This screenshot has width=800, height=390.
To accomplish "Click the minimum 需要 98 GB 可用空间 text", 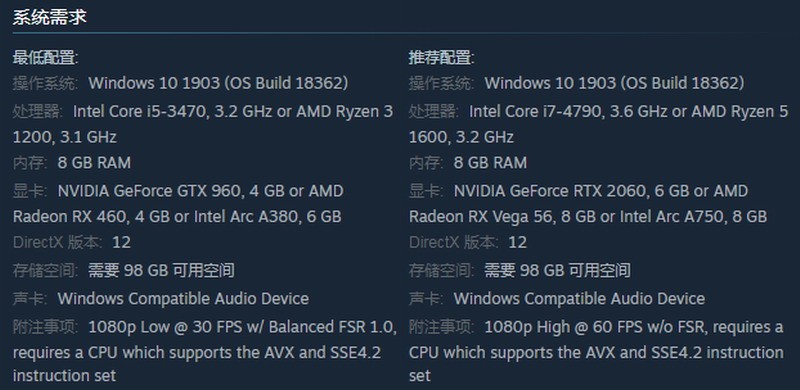I will click(x=161, y=270).
